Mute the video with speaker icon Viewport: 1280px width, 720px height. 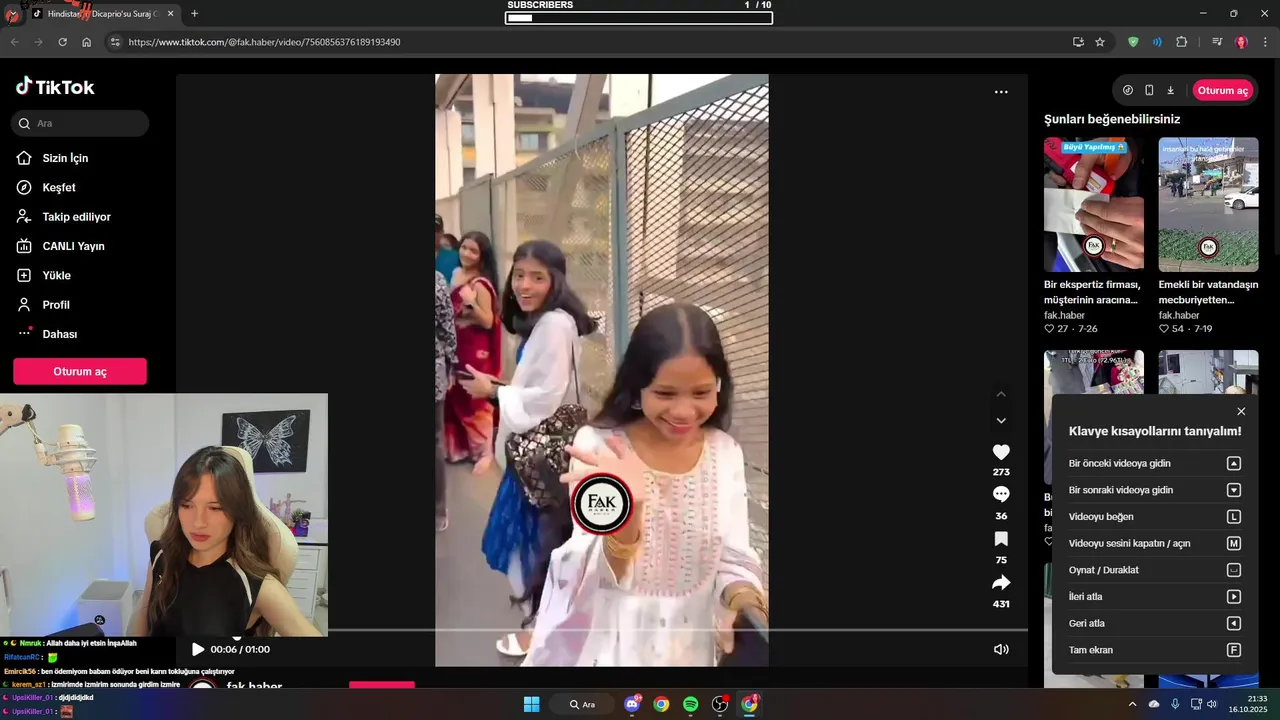tap(1001, 649)
